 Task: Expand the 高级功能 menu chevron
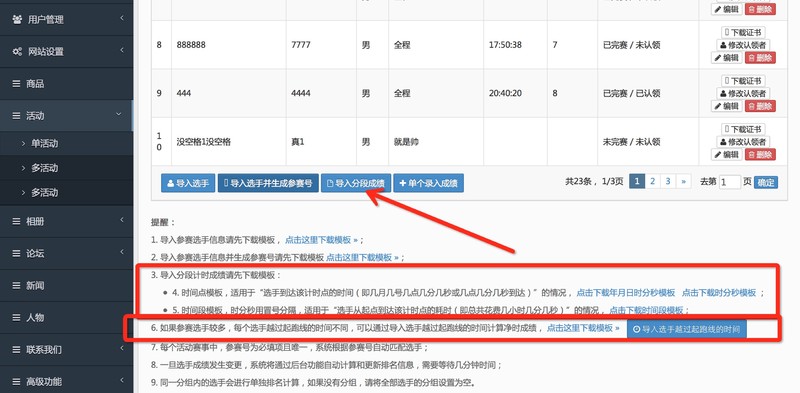point(122,380)
